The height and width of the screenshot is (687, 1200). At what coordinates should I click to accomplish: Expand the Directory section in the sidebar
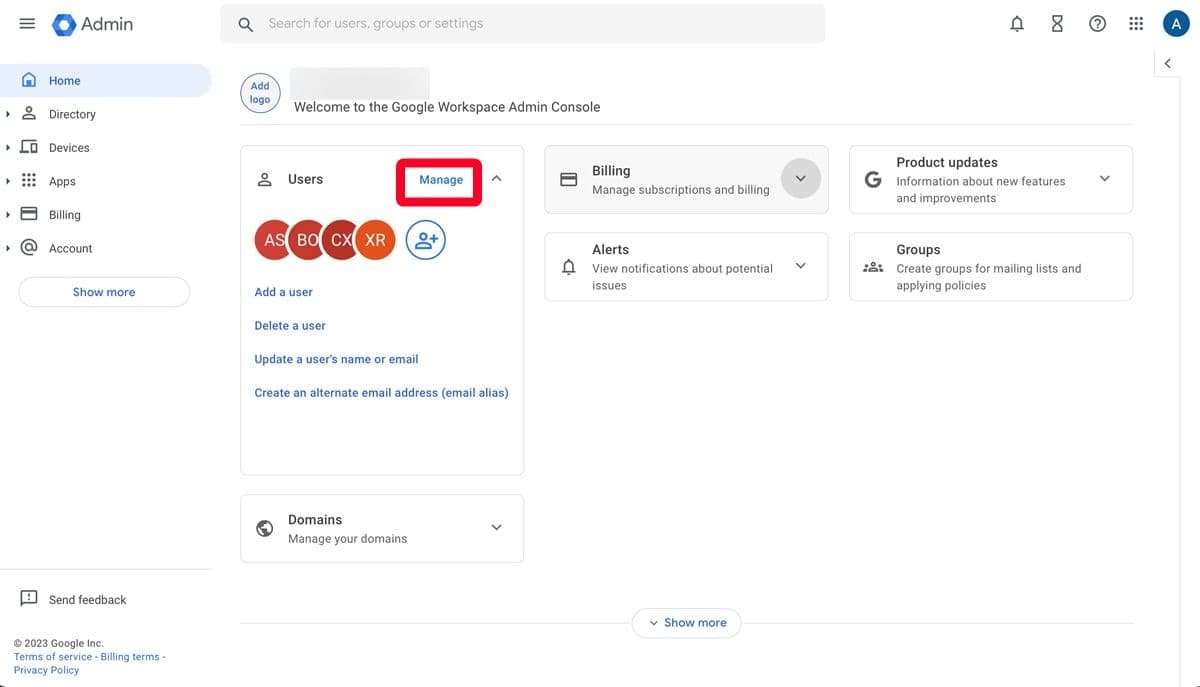pyautogui.click(x=9, y=113)
